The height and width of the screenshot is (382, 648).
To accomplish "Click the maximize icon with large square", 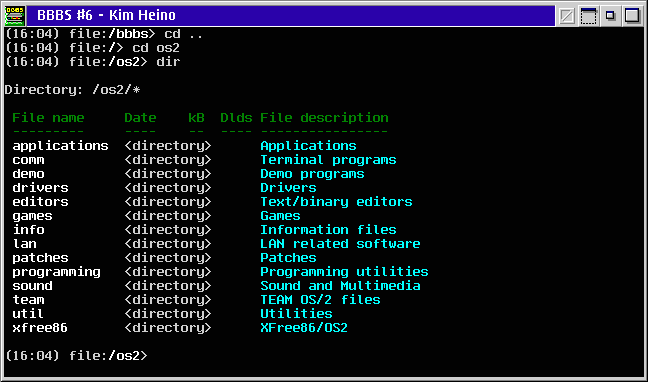I will [632, 16].
